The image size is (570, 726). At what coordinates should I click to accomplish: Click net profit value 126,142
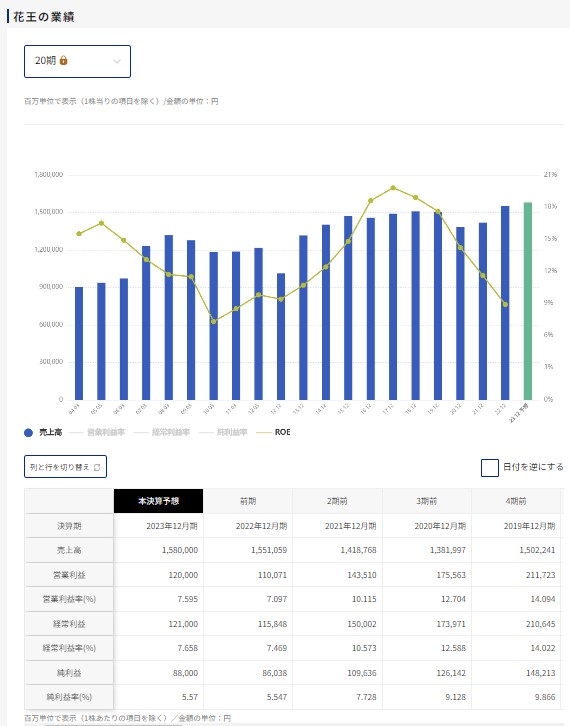[x=451, y=673]
